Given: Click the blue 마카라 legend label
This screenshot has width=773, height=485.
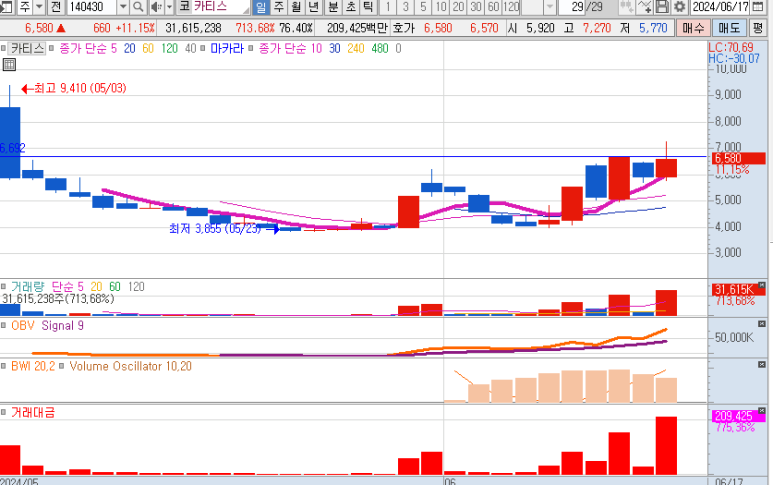Looking at the screenshot, I should [227, 48].
